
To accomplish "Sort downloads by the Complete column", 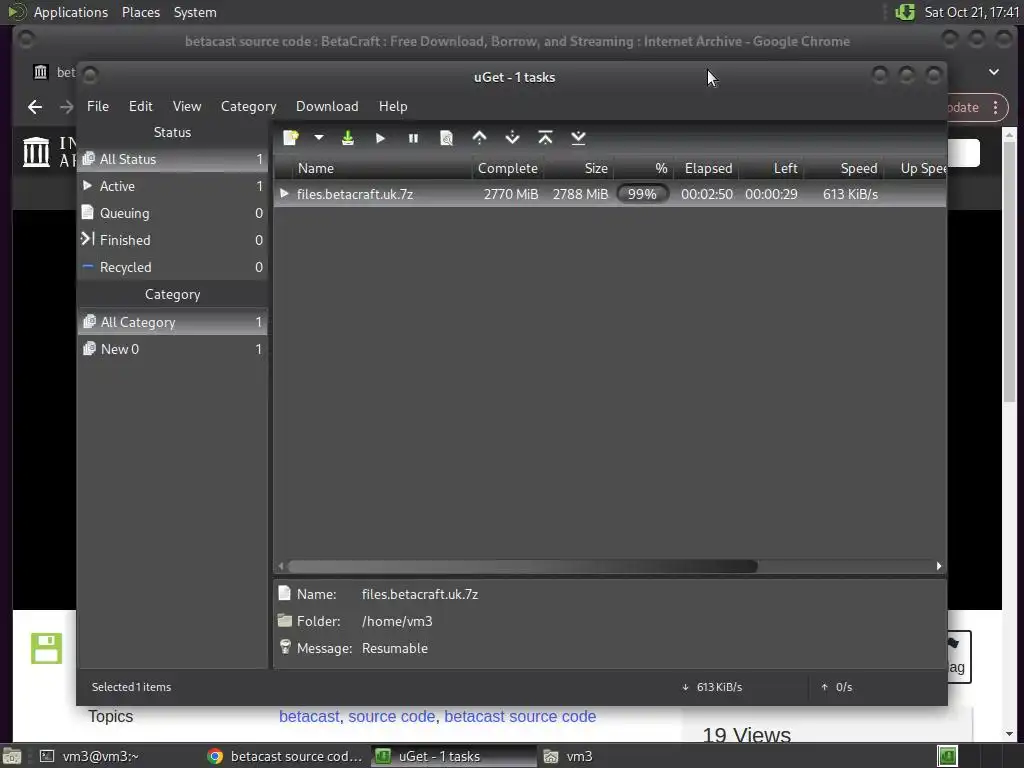I will (507, 168).
